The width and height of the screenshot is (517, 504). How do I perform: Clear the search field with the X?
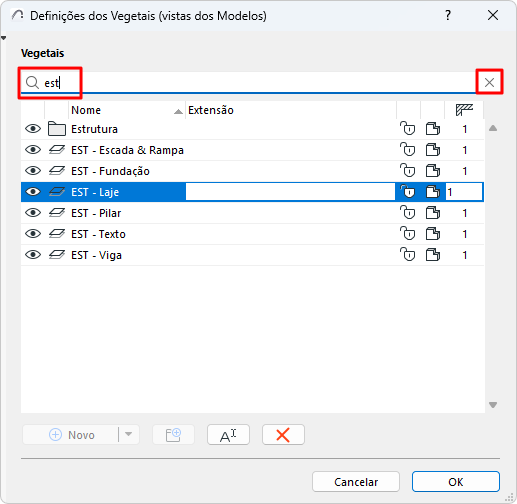click(489, 82)
